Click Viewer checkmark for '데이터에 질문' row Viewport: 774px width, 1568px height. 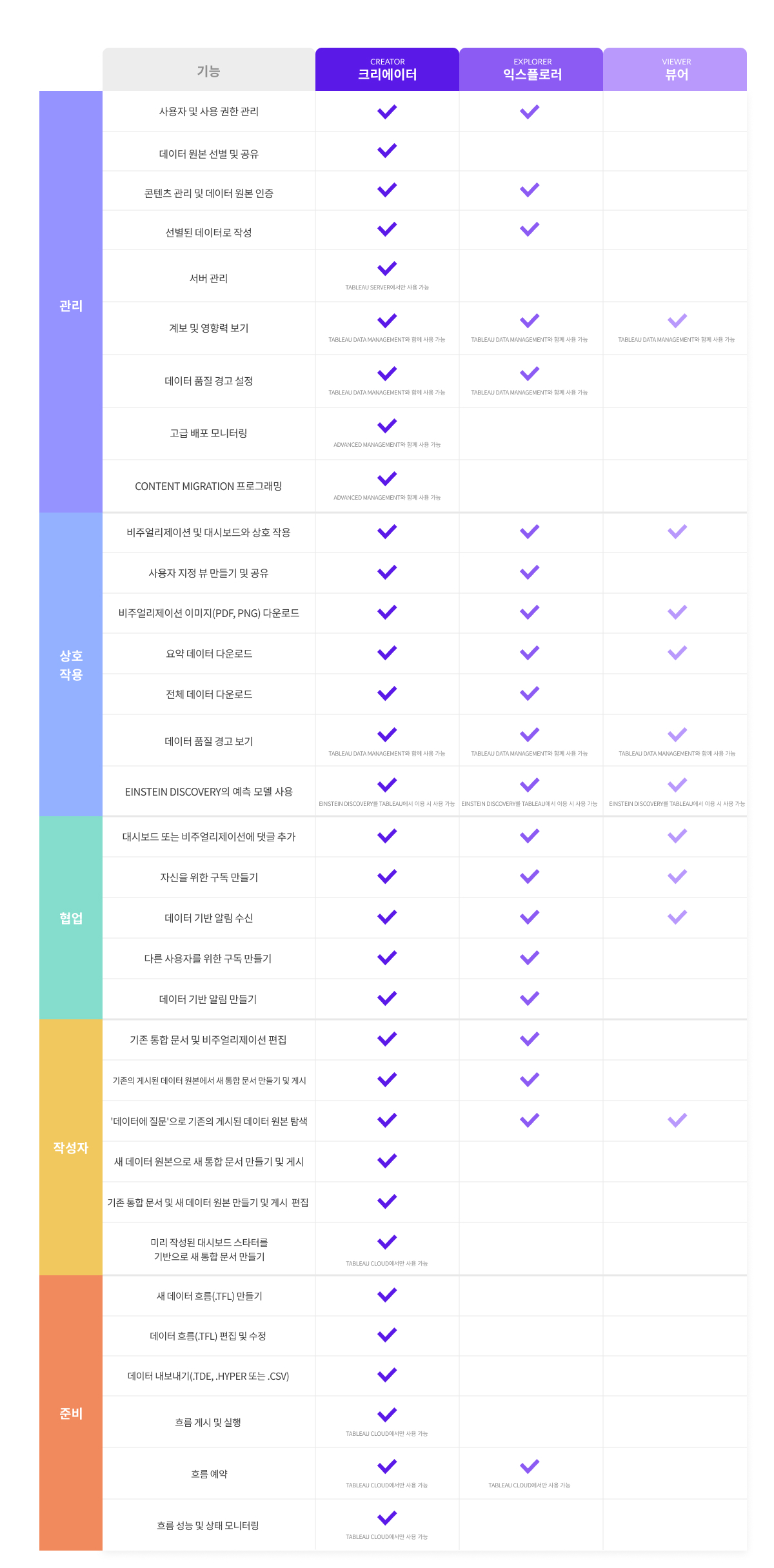[677, 1120]
